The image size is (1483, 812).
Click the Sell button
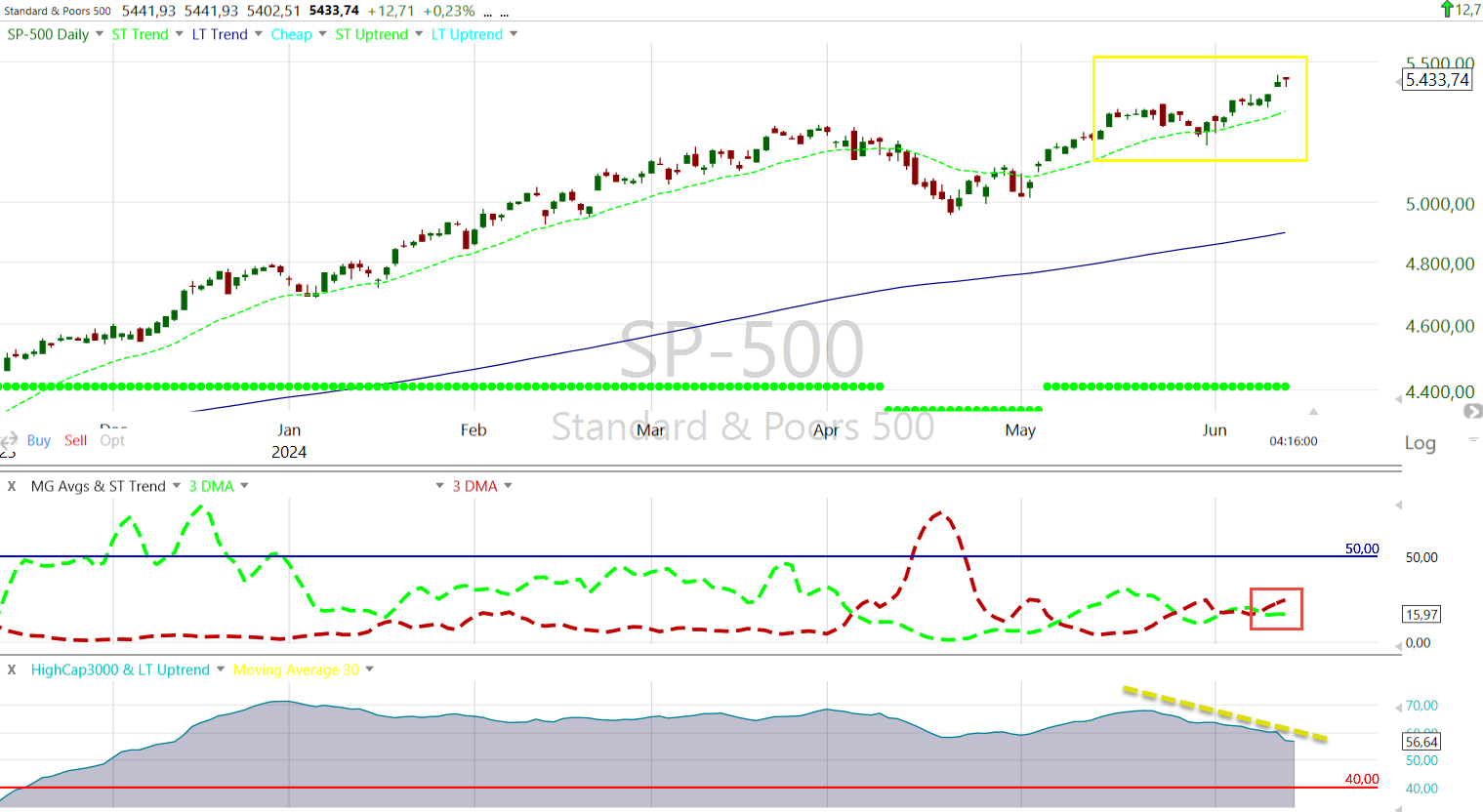point(76,440)
